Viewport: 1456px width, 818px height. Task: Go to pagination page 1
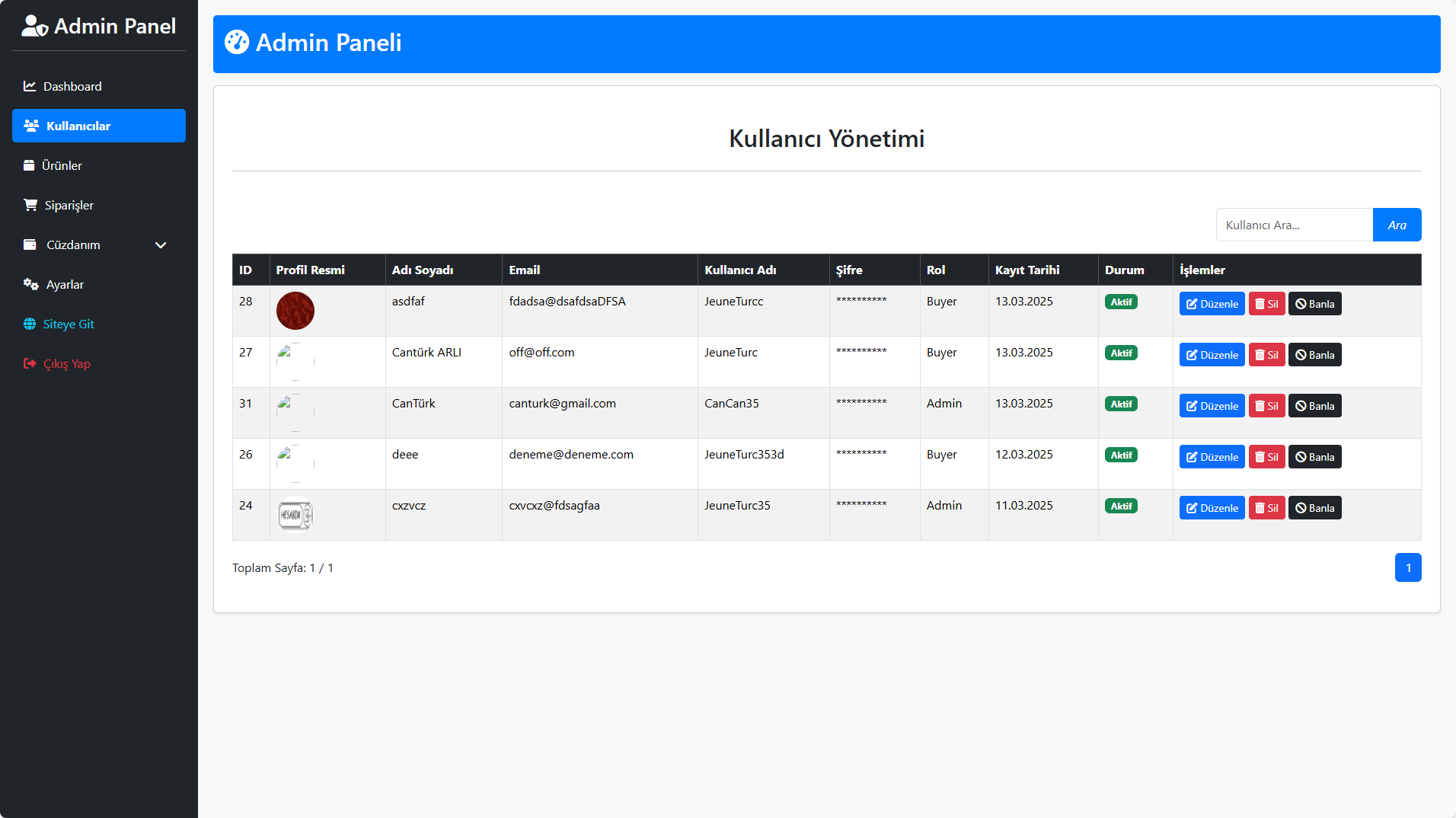point(1408,567)
